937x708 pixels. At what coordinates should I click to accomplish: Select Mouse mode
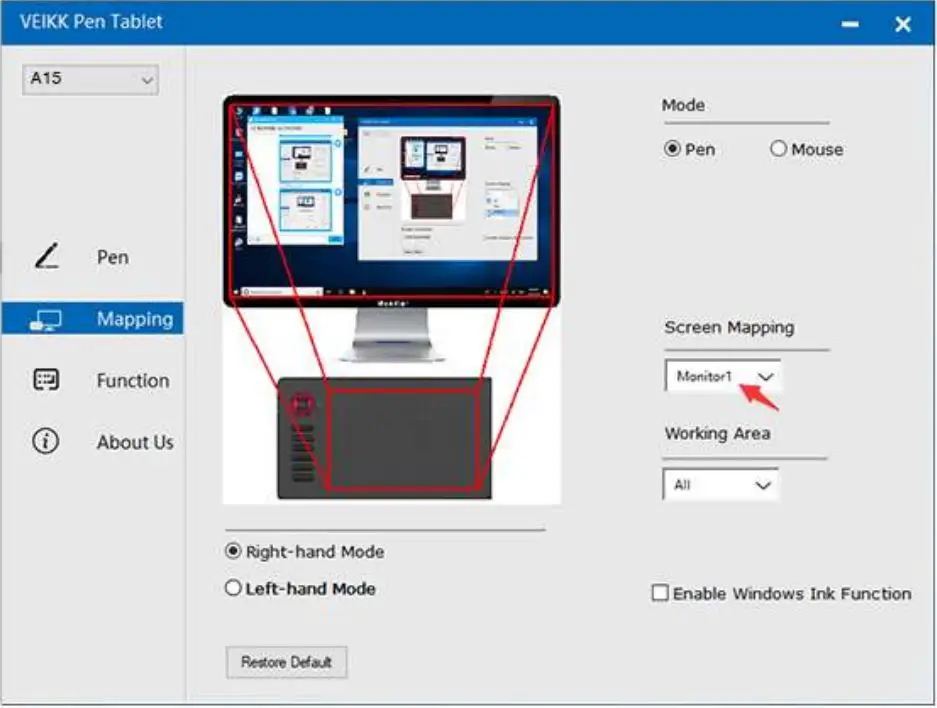point(779,149)
